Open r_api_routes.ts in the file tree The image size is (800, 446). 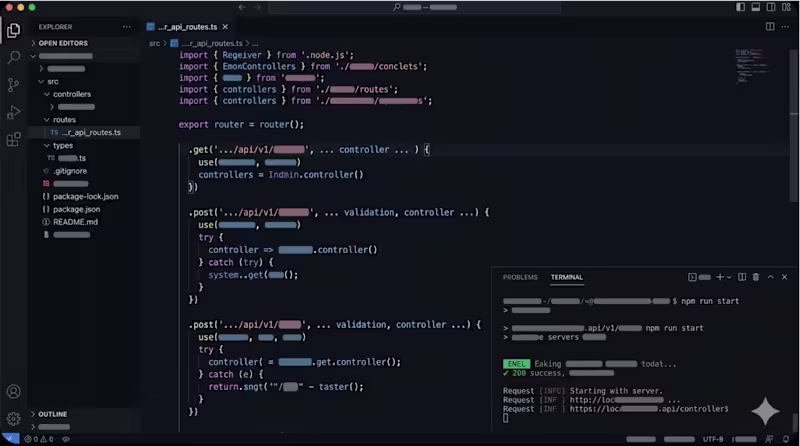click(91, 133)
